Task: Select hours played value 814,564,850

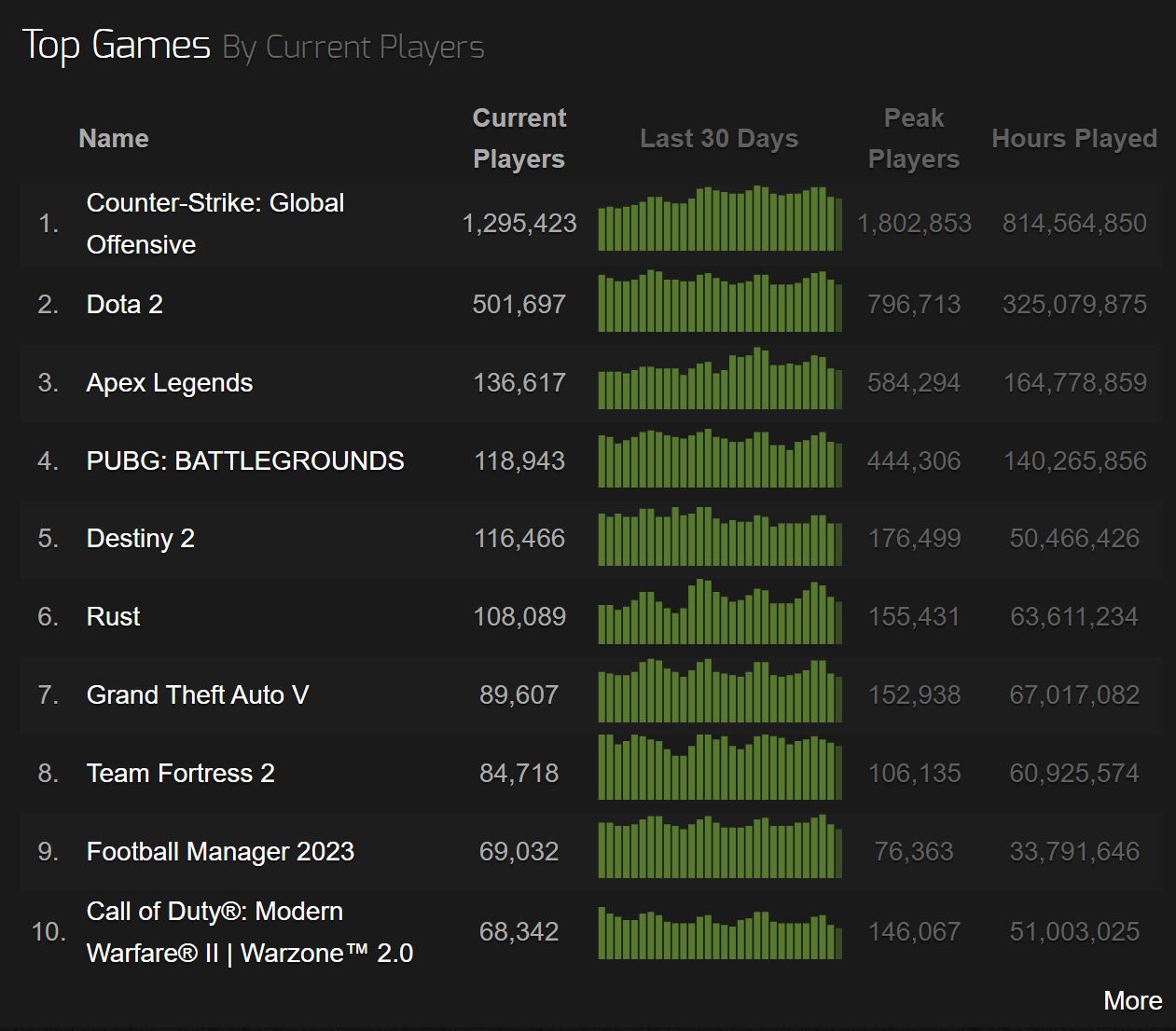Action: point(1074,224)
